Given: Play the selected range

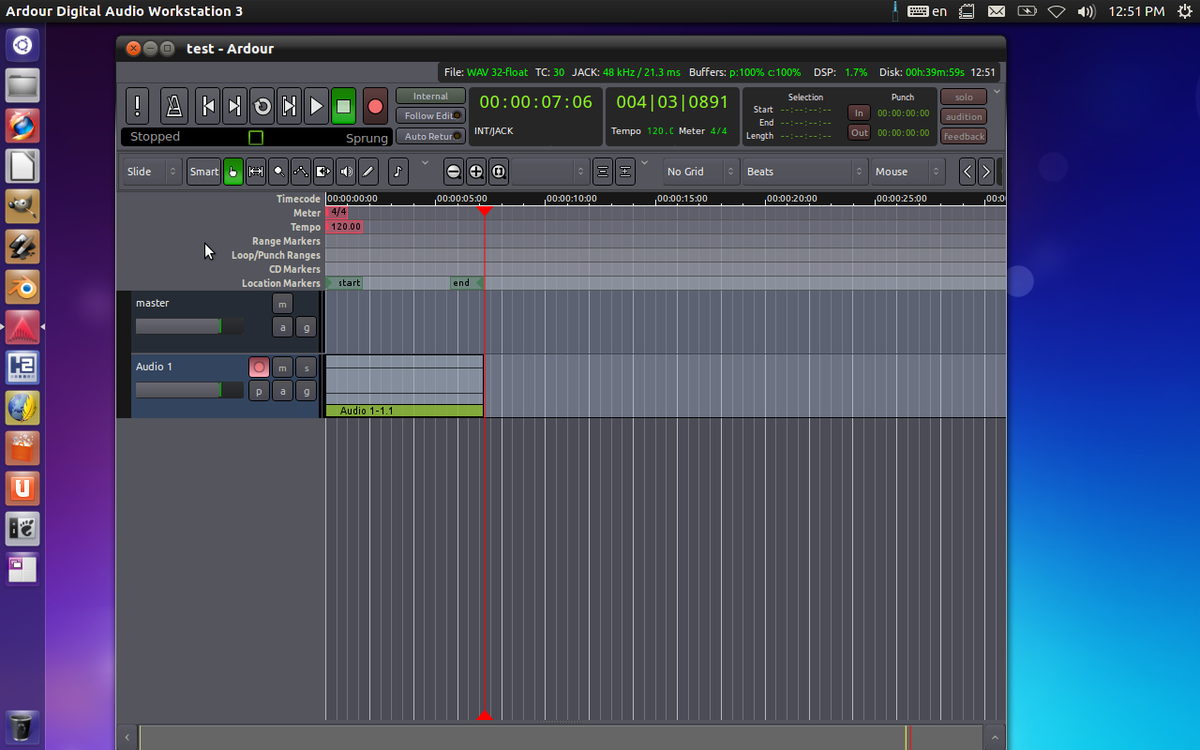Looking at the screenshot, I should (x=288, y=105).
